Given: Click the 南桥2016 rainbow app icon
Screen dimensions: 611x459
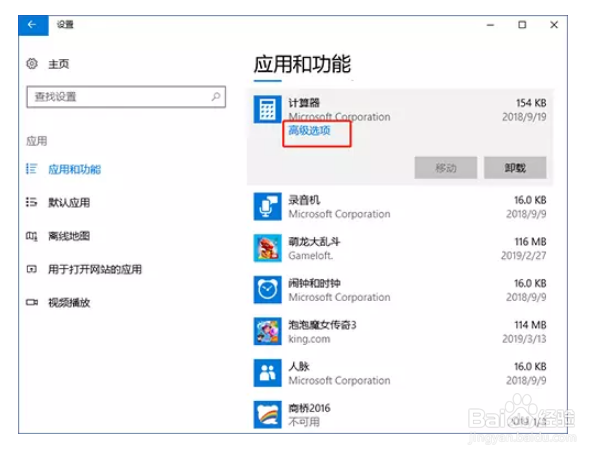Looking at the screenshot, I should click(x=268, y=415).
